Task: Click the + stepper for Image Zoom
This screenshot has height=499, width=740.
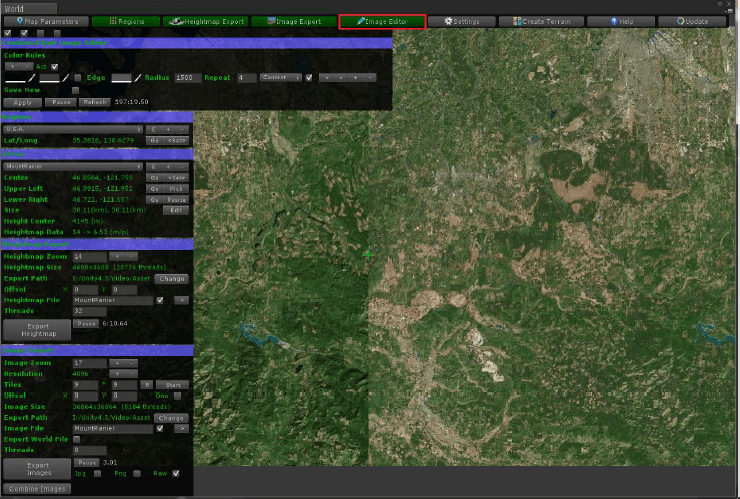Action: click(117, 363)
